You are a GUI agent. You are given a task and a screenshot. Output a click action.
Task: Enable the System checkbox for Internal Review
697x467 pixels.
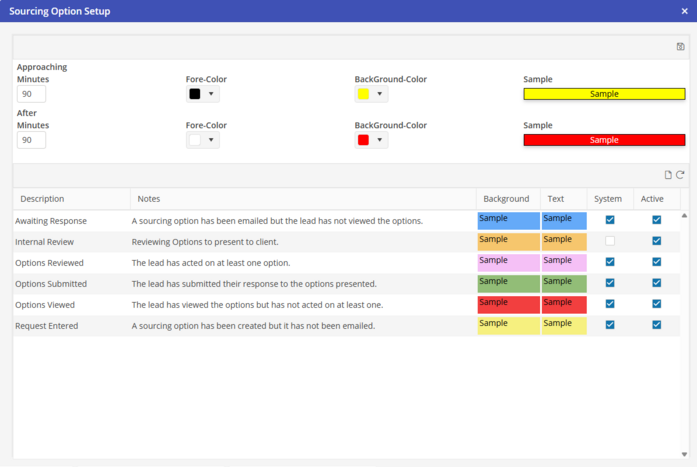point(610,241)
